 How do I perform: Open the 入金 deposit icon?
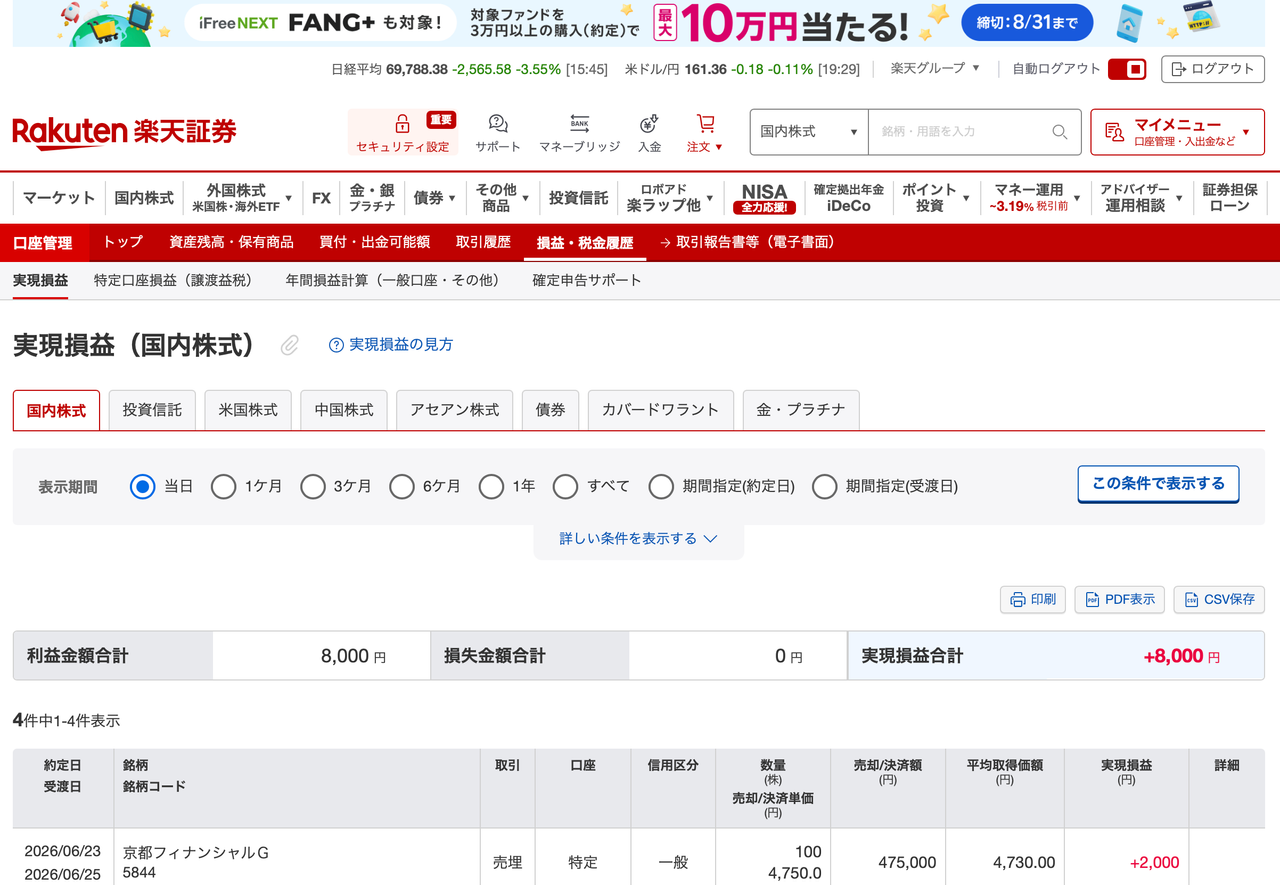649,123
